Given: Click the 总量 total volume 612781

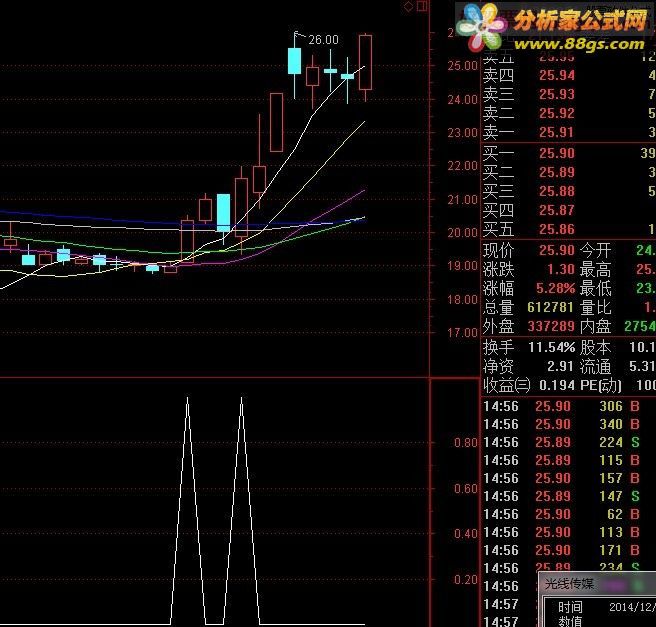Looking at the screenshot, I should (550, 307).
